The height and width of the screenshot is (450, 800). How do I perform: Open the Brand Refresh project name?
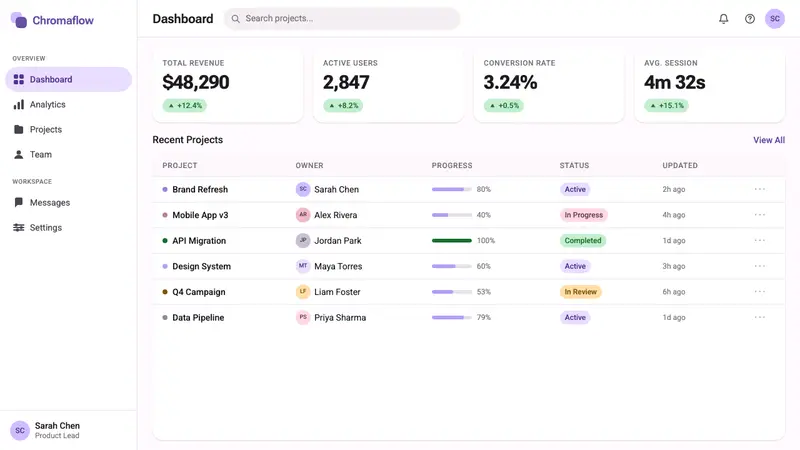(200, 189)
